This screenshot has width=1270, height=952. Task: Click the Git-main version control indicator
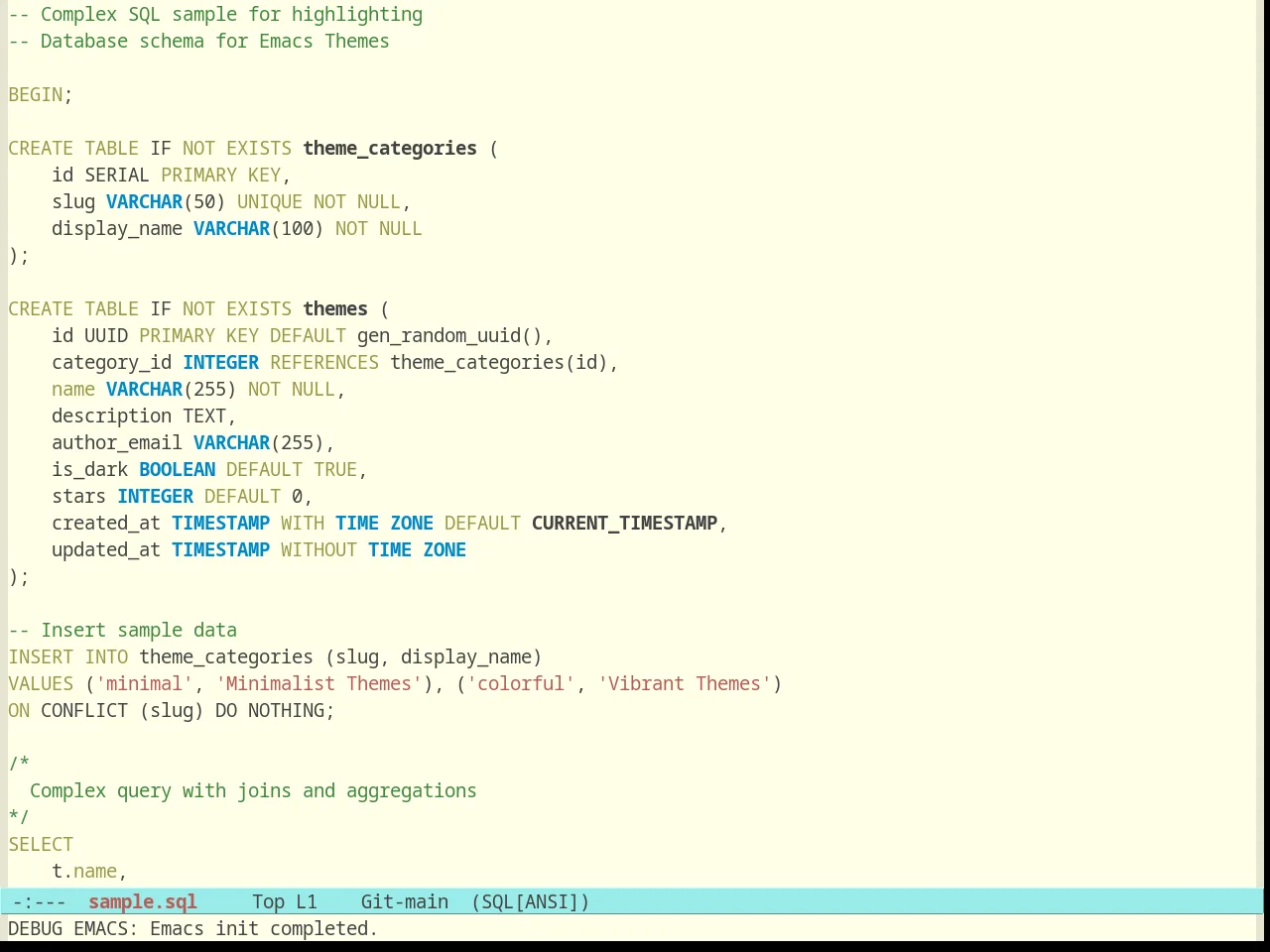pyautogui.click(x=405, y=901)
